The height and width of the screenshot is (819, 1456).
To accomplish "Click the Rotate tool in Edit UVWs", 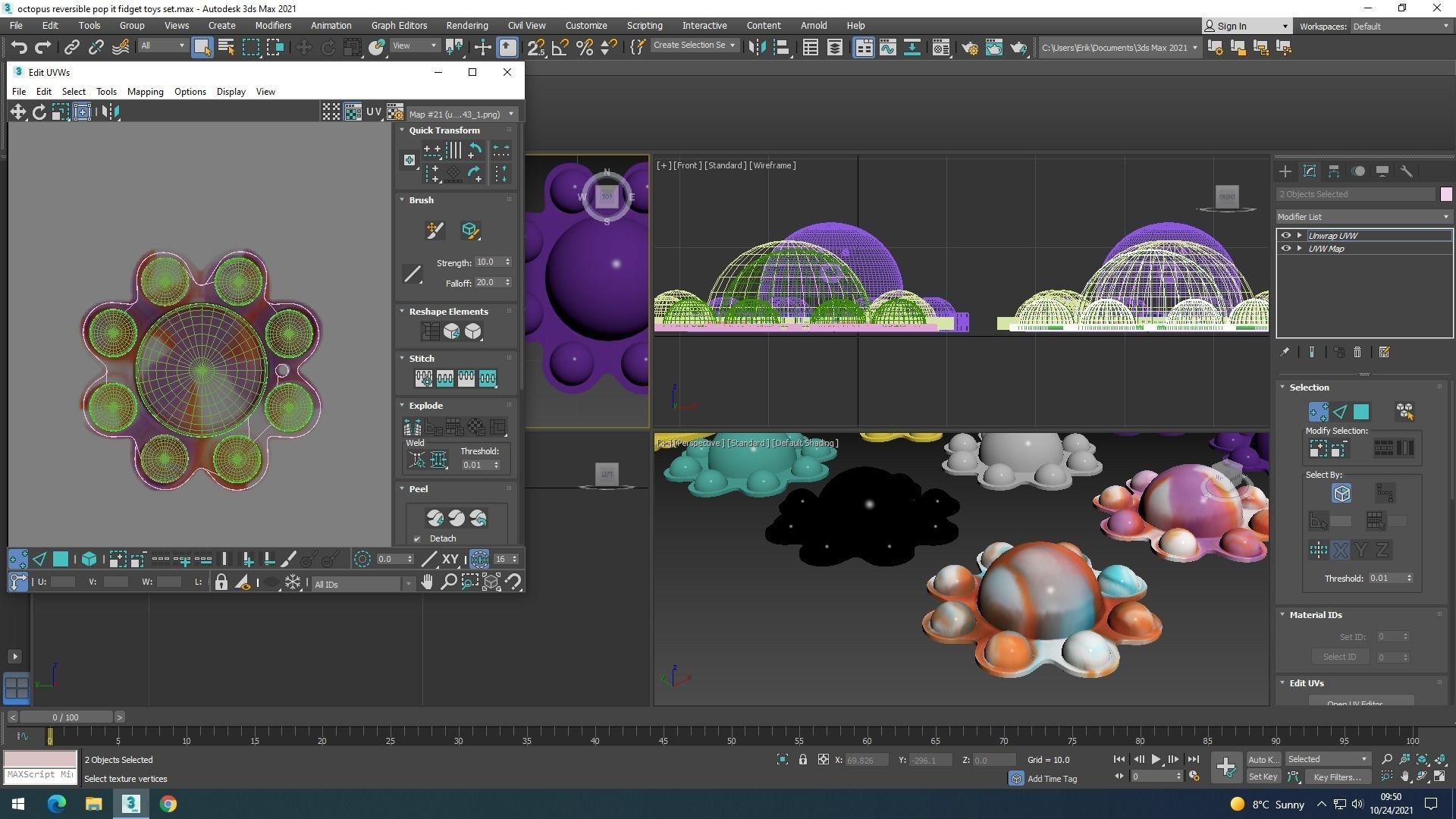I will coord(39,112).
